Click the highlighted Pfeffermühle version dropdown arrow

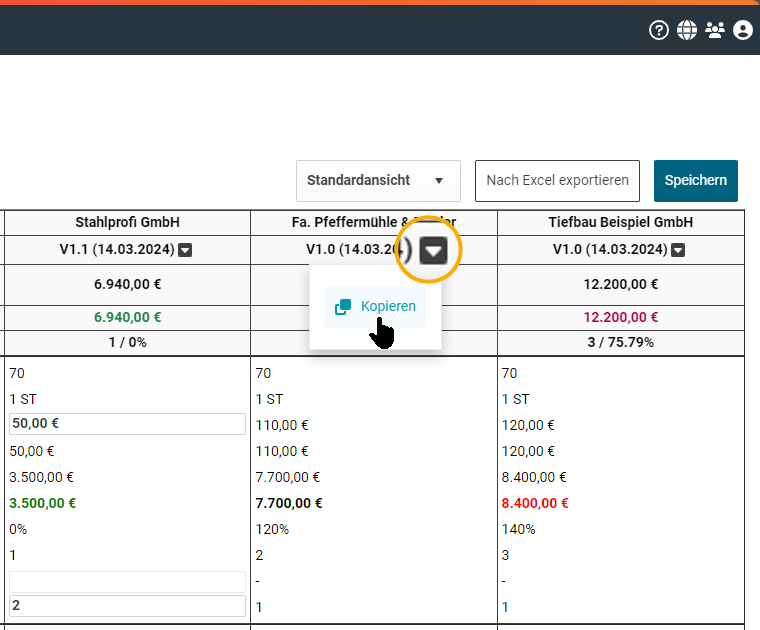pyautogui.click(x=433, y=250)
